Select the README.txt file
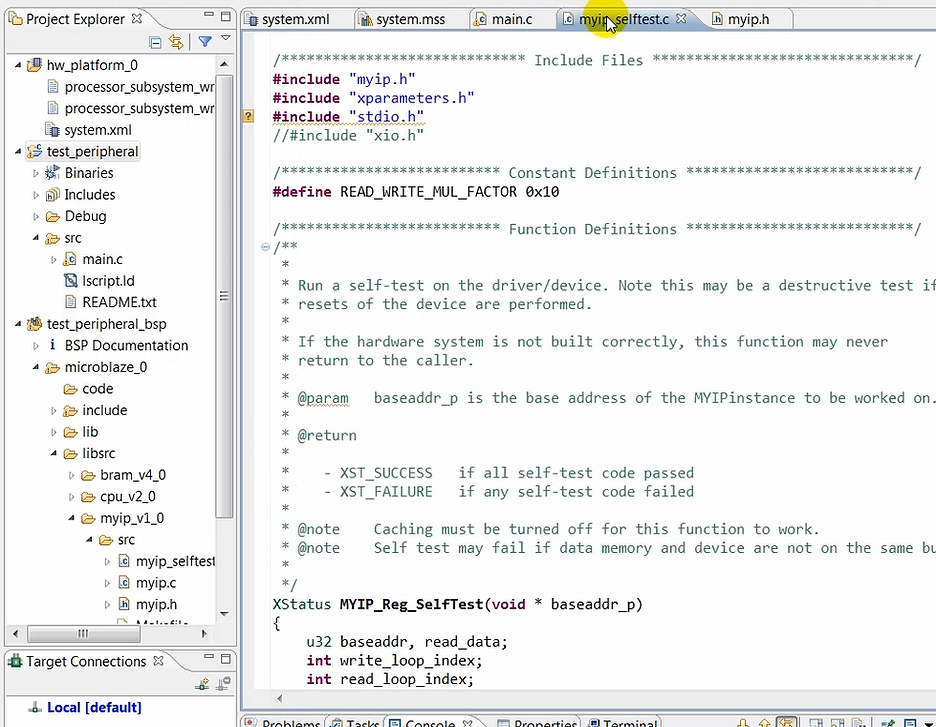936x727 pixels. click(x=122, y=302)
